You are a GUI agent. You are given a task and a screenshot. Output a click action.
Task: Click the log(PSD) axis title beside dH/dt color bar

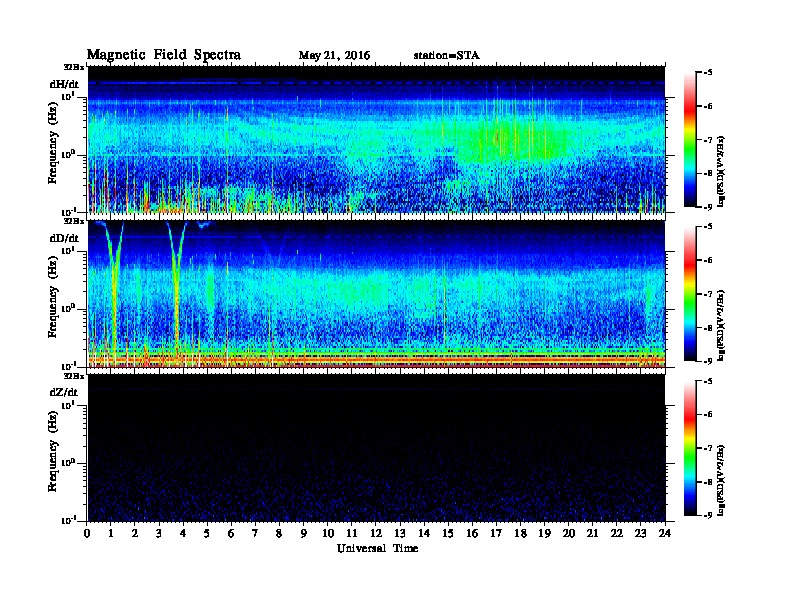(x=722, y=171)
